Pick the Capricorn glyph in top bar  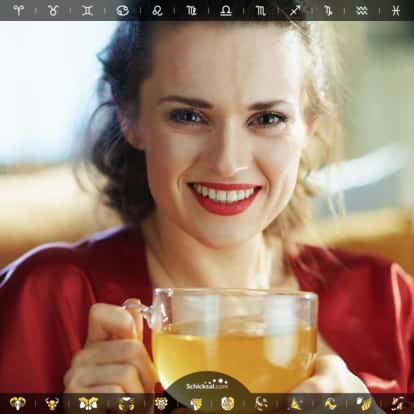pos(328,10)
